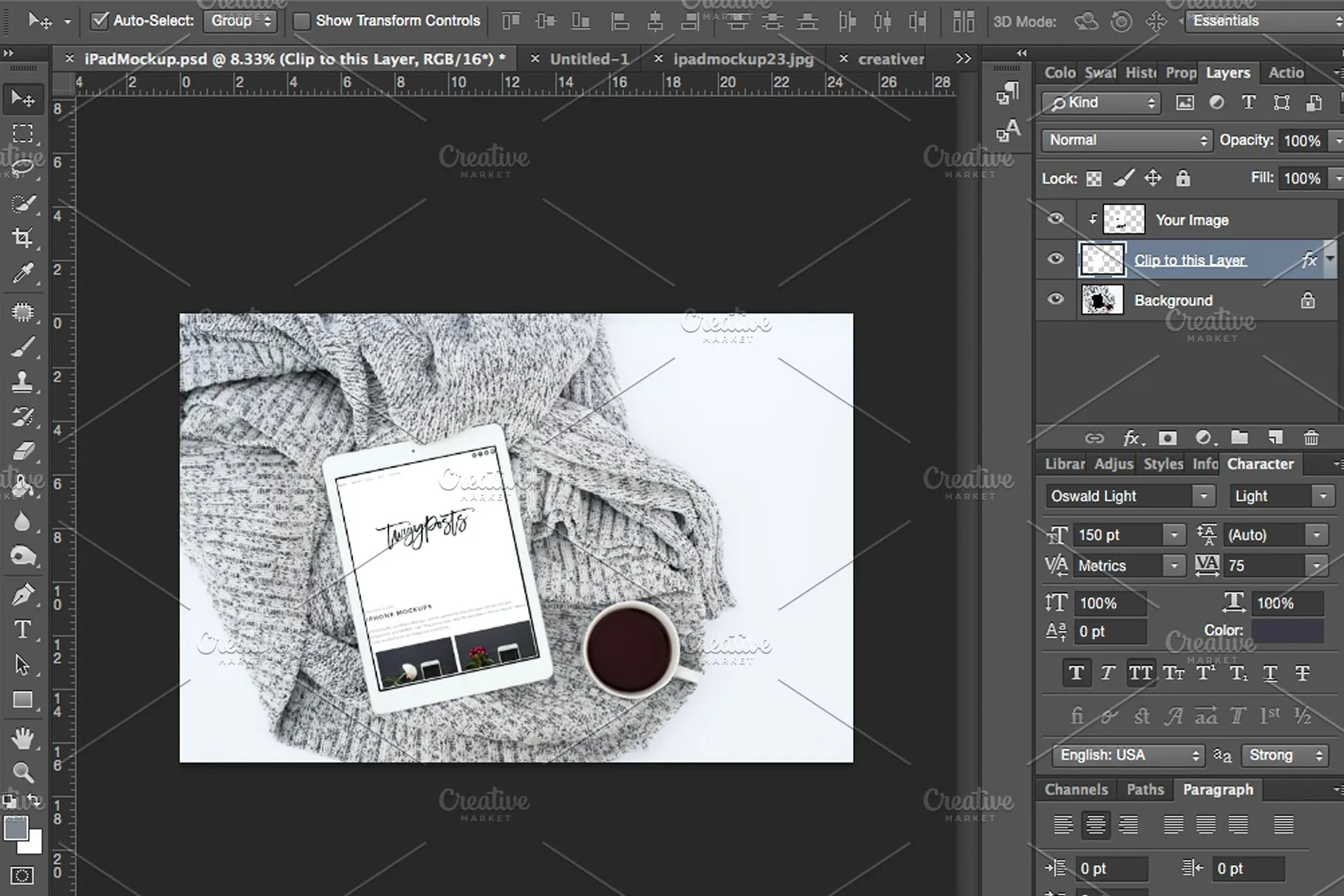
Task: Toggle faux bold in Character panel
Action: pos(1076,672)
